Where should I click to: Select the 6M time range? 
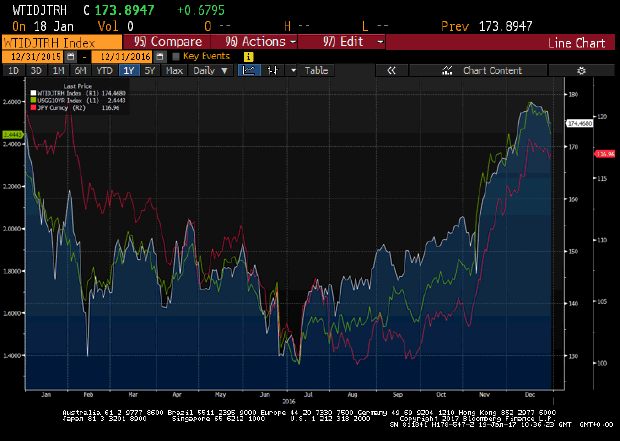(x=81, y=70)
